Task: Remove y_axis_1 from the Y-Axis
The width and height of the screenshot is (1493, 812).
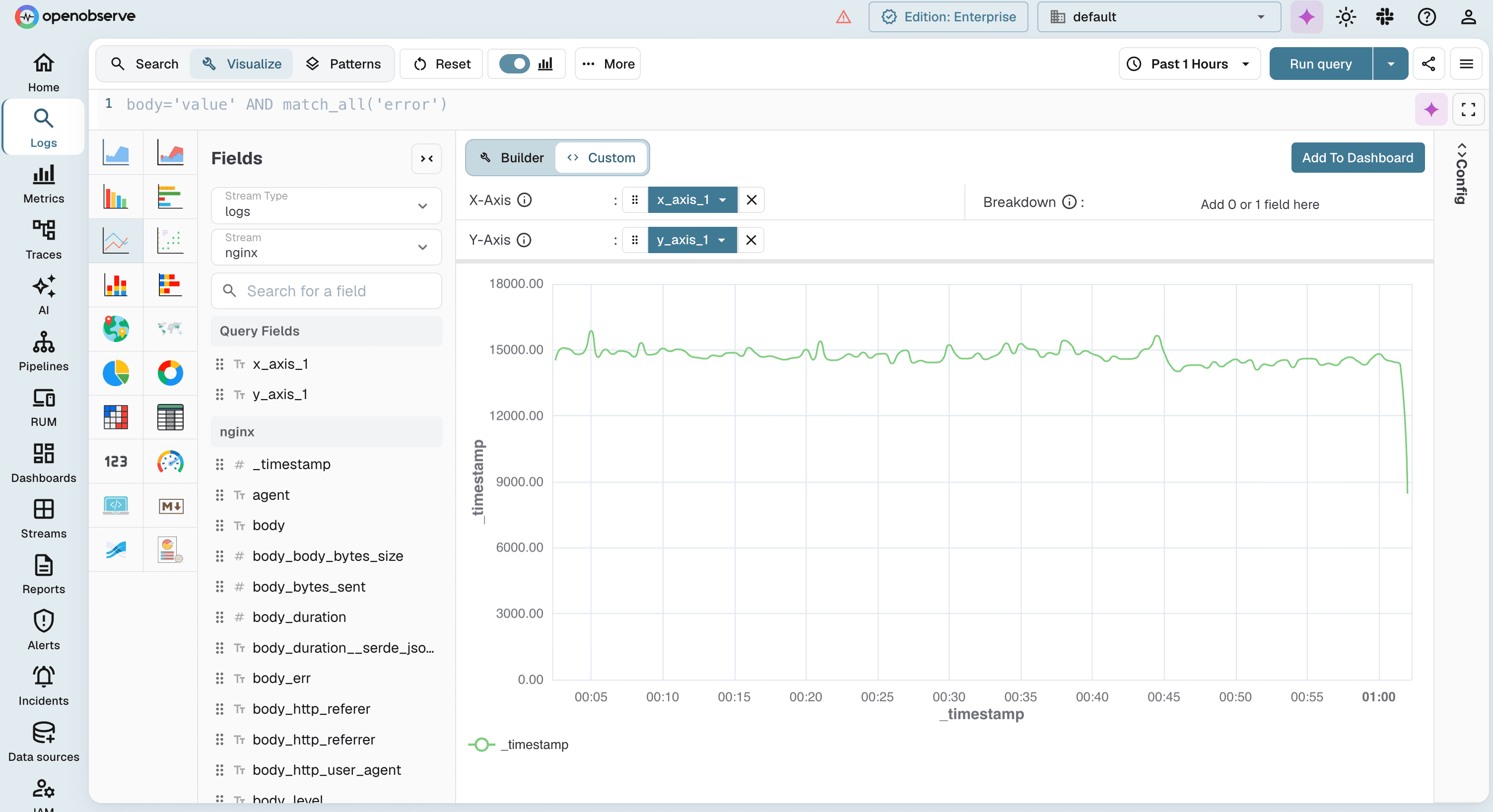Action: 751,240
